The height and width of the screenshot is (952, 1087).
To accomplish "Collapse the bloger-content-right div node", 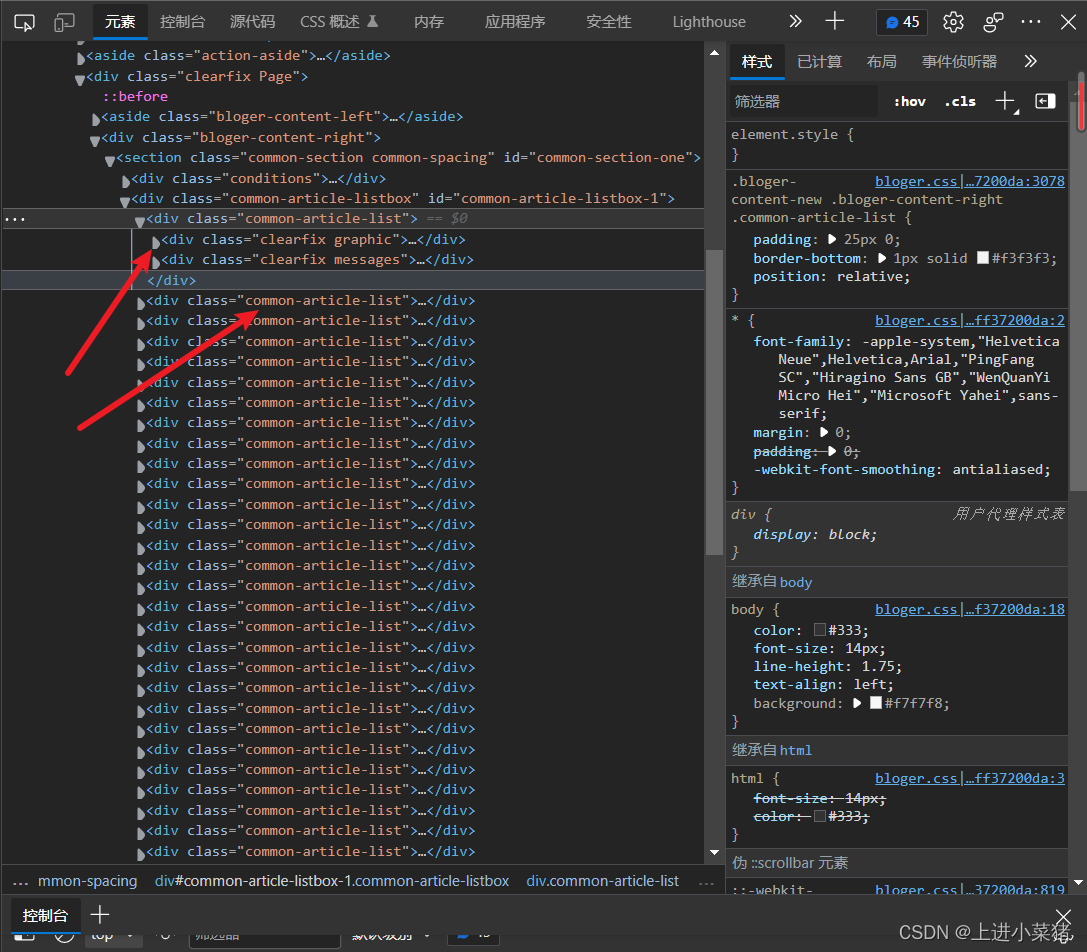I will point(95,139).
